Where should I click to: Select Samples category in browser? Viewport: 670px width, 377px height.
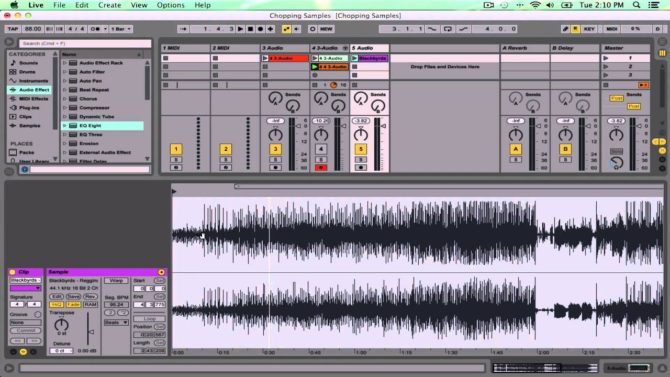pos(29,126)
